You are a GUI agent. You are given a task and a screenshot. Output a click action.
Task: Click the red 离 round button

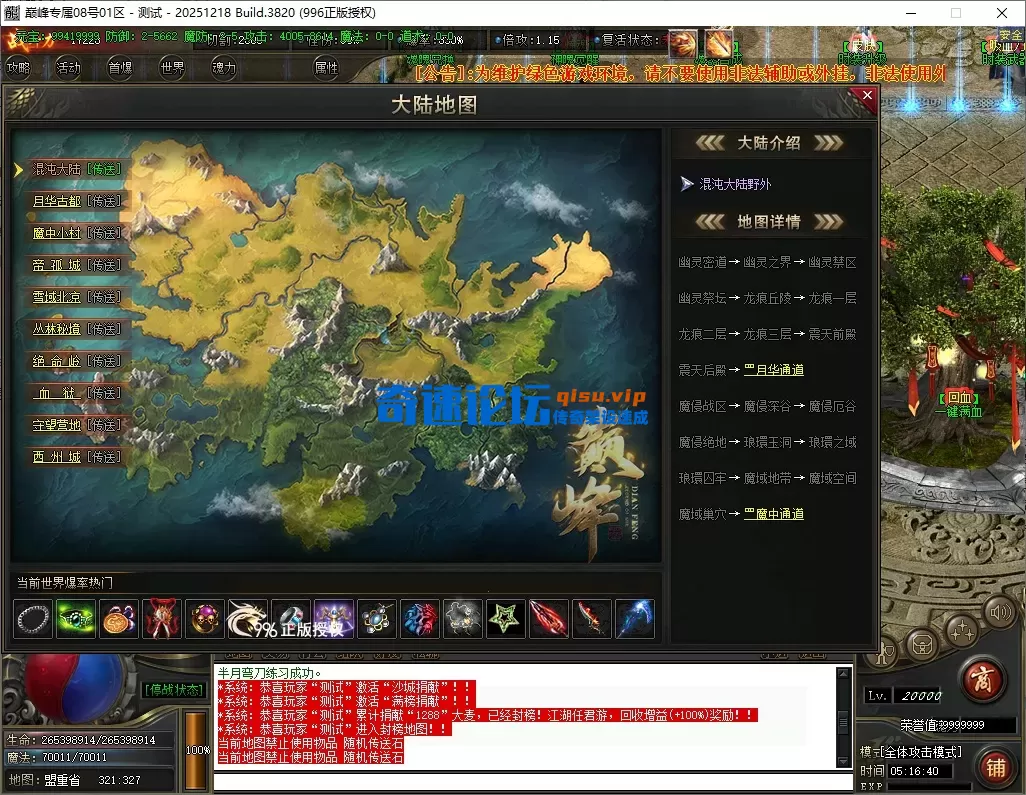(x=981, y=681)
